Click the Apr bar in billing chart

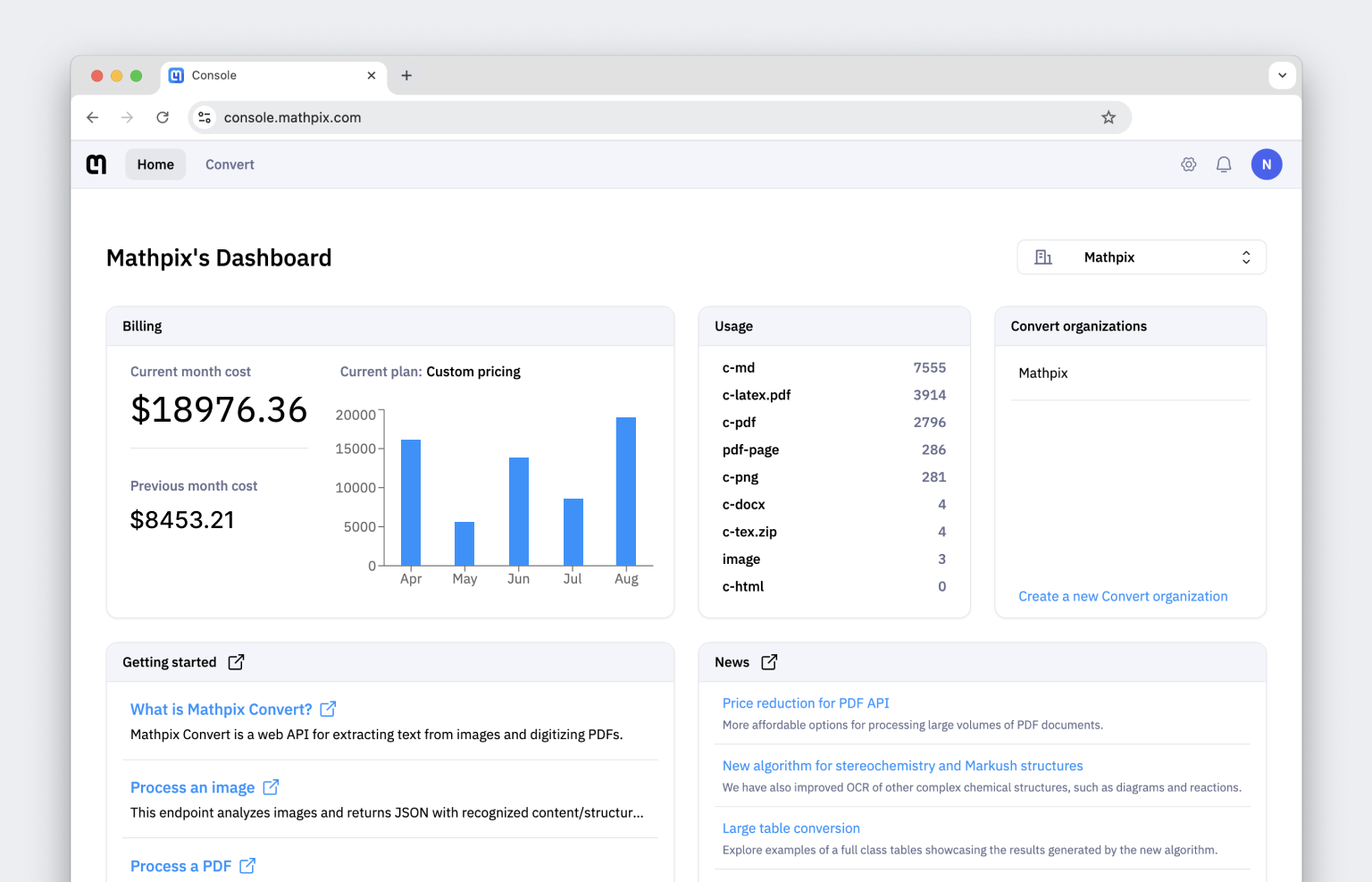(411, 502)
